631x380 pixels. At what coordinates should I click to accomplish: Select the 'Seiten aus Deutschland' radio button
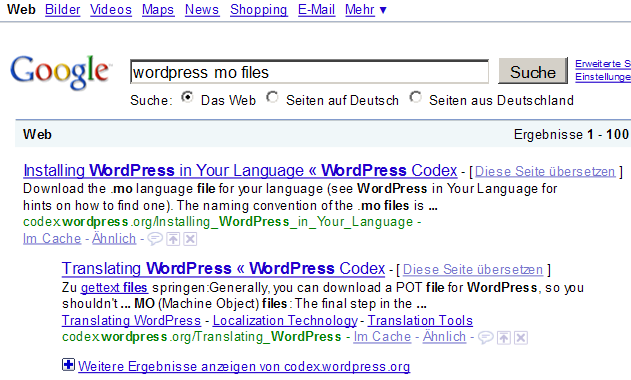(415, 97)
